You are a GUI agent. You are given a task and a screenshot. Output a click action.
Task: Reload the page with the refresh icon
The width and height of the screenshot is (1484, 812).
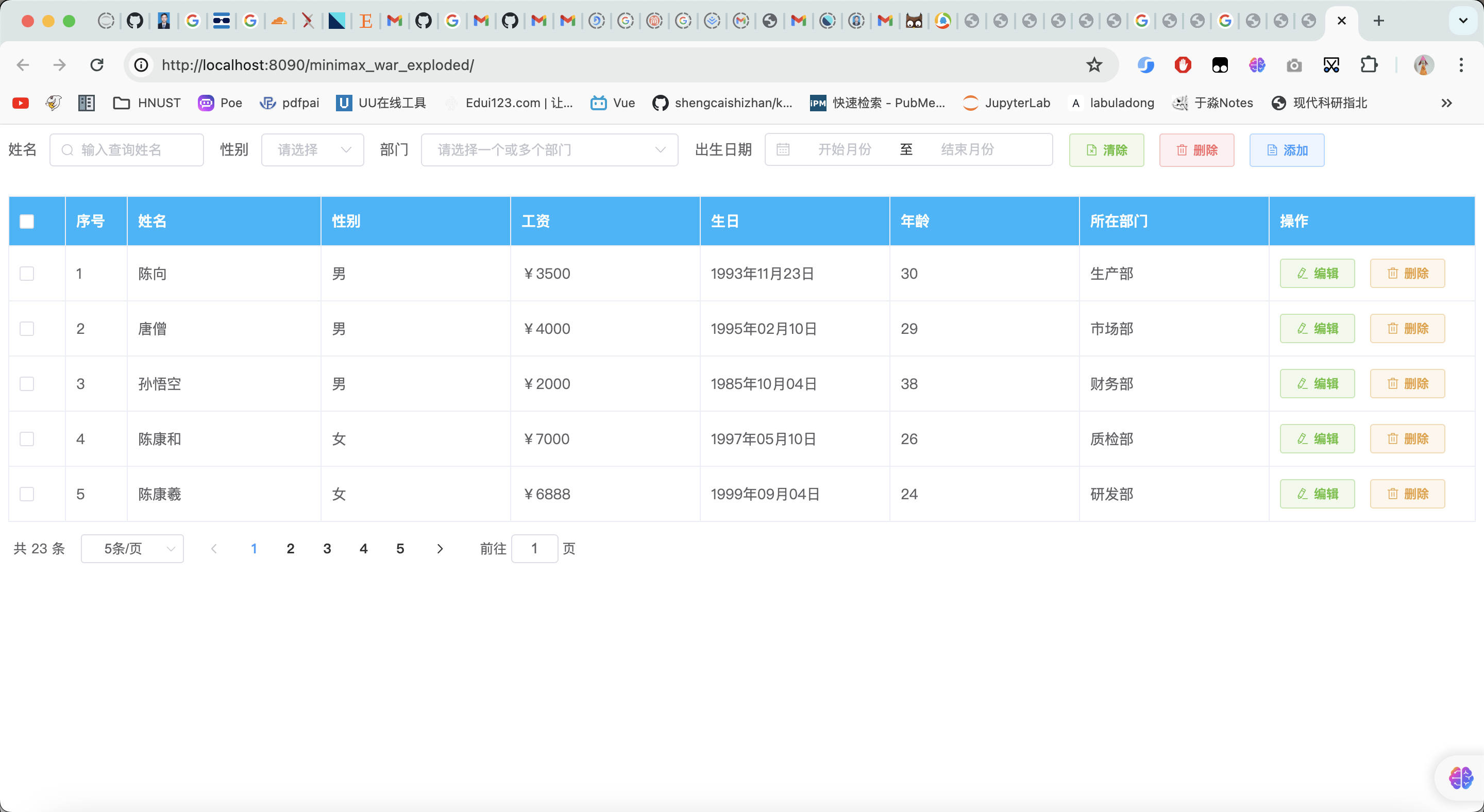(97, 65)
